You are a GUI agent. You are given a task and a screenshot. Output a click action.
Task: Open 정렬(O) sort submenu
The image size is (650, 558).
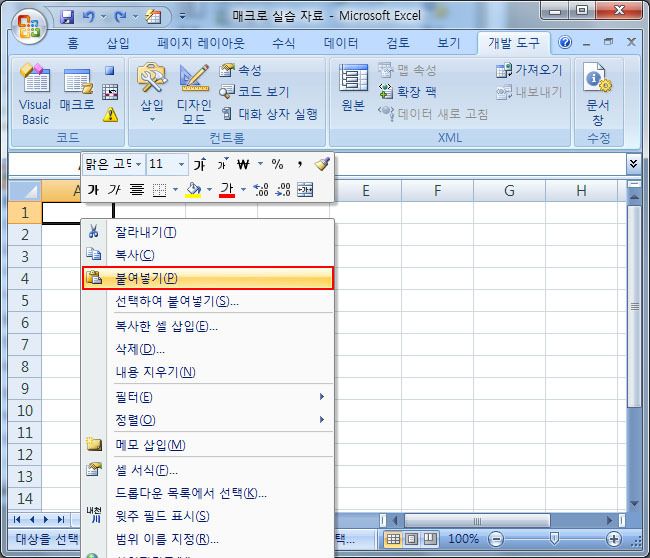coord(208,420)
